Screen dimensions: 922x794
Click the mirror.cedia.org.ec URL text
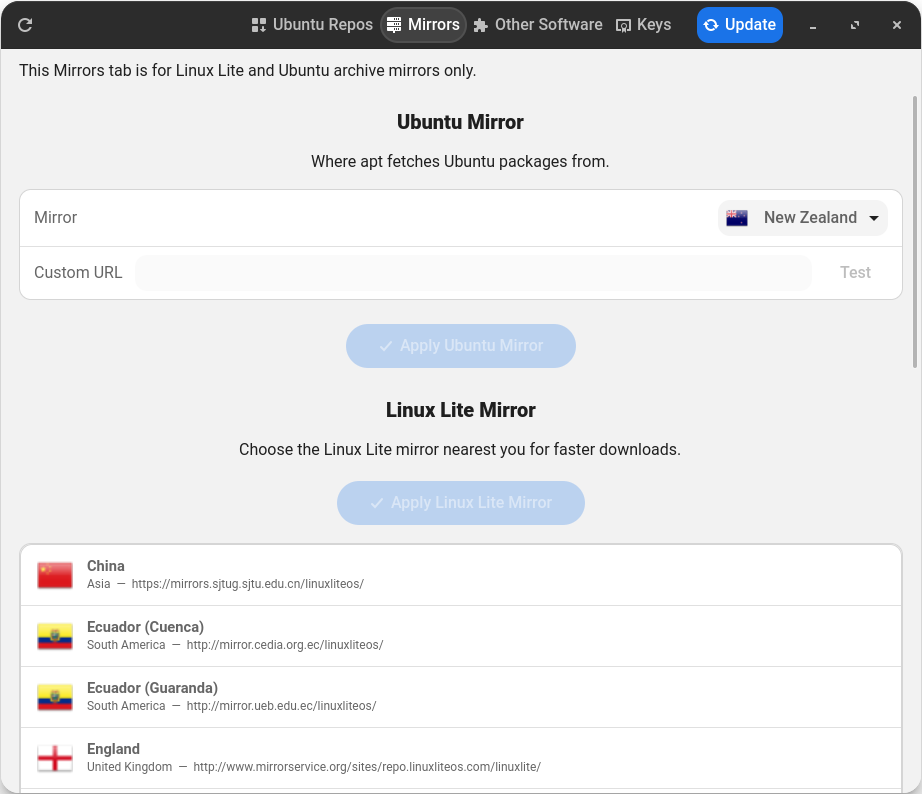coord(285,645)
